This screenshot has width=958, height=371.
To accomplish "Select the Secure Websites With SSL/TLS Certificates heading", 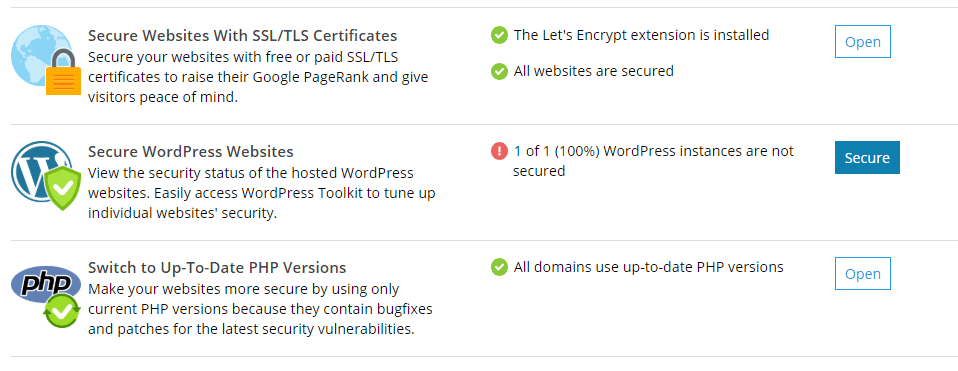I will point(243,35).
